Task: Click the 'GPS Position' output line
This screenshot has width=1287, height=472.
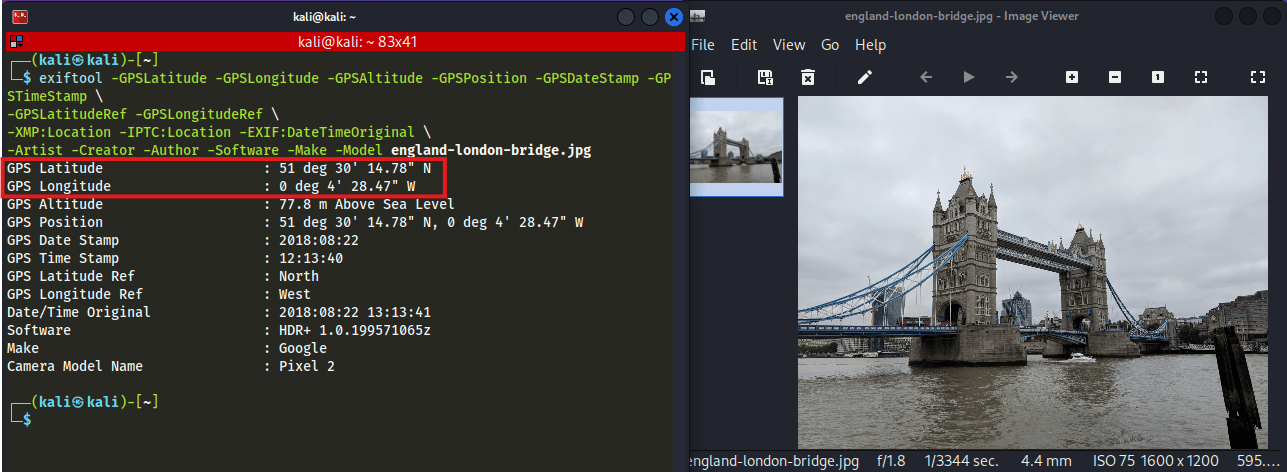Action: click(x=295, y=222)
